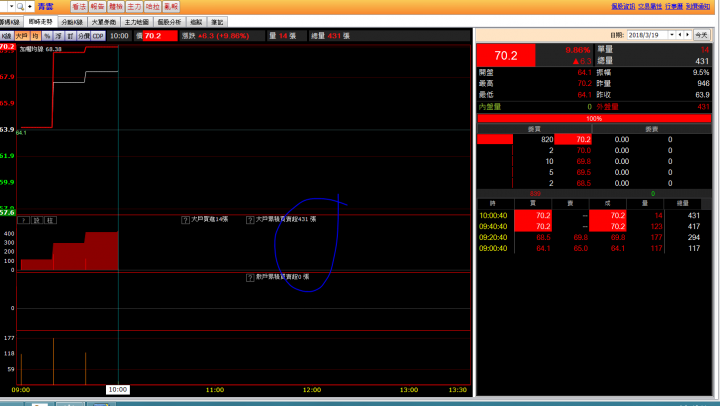Screen dimensions: 720x406
Task: Switch to the 即時走勢 tab
Action: pyautogui.click(x=40, y=22)
